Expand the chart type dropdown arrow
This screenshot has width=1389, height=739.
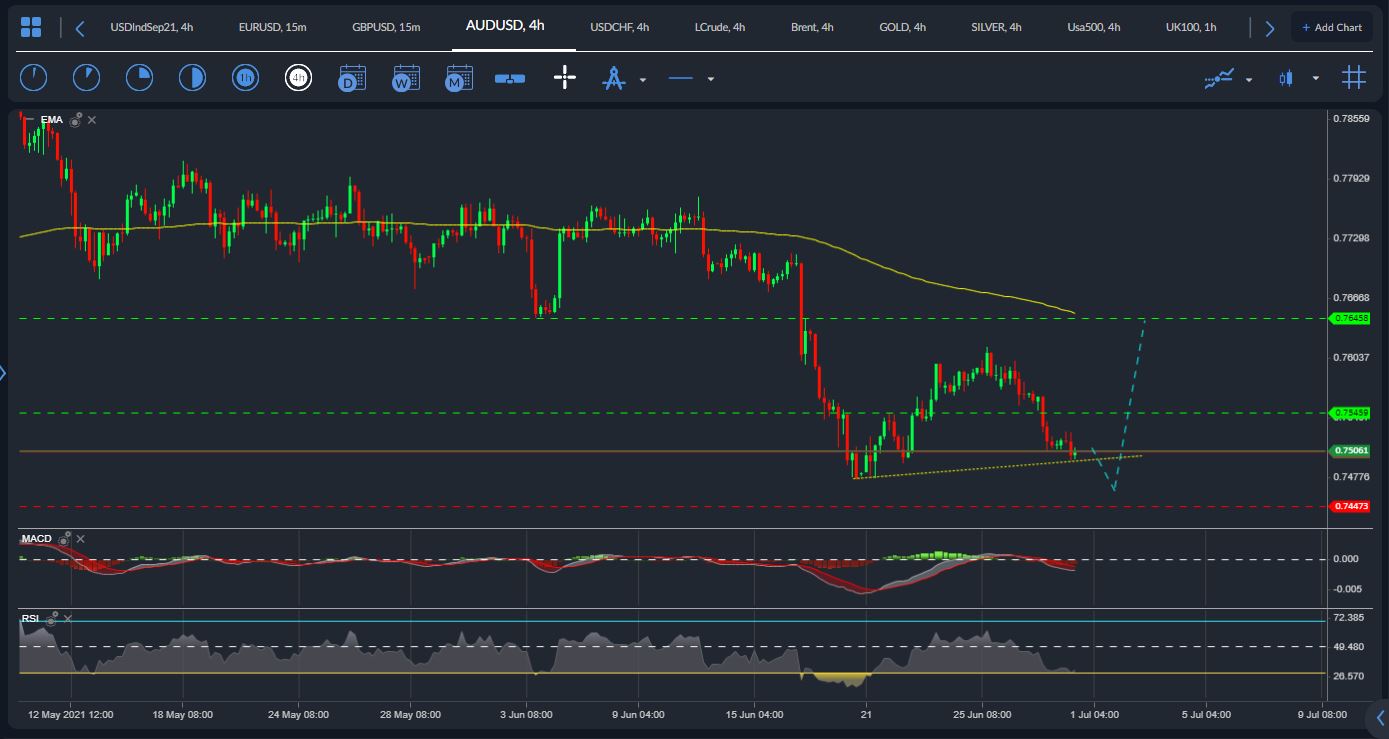(x=1316, y=79)
